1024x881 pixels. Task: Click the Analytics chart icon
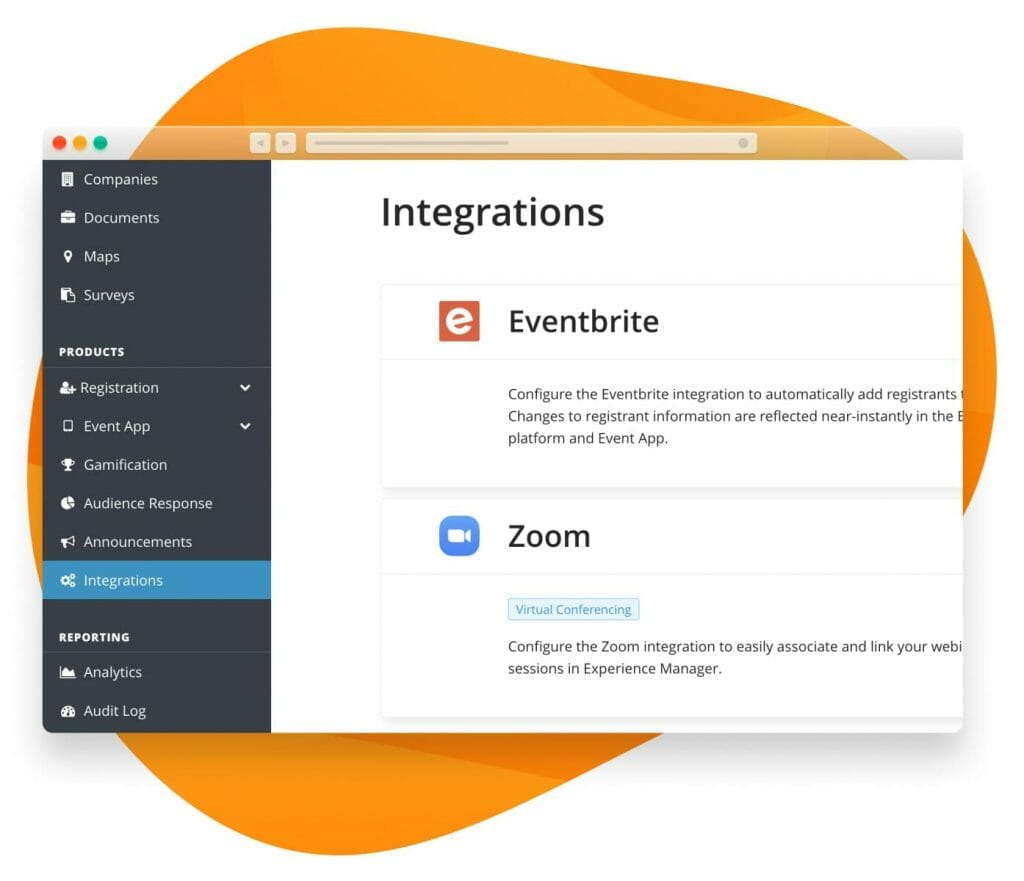pos(67,672)
